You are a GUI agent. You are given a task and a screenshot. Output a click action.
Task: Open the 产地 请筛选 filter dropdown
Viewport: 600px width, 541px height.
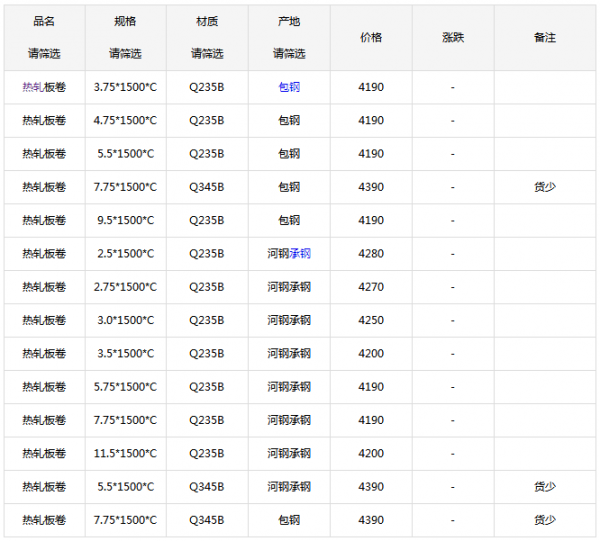pyautogui.click(x=289, y=54)
